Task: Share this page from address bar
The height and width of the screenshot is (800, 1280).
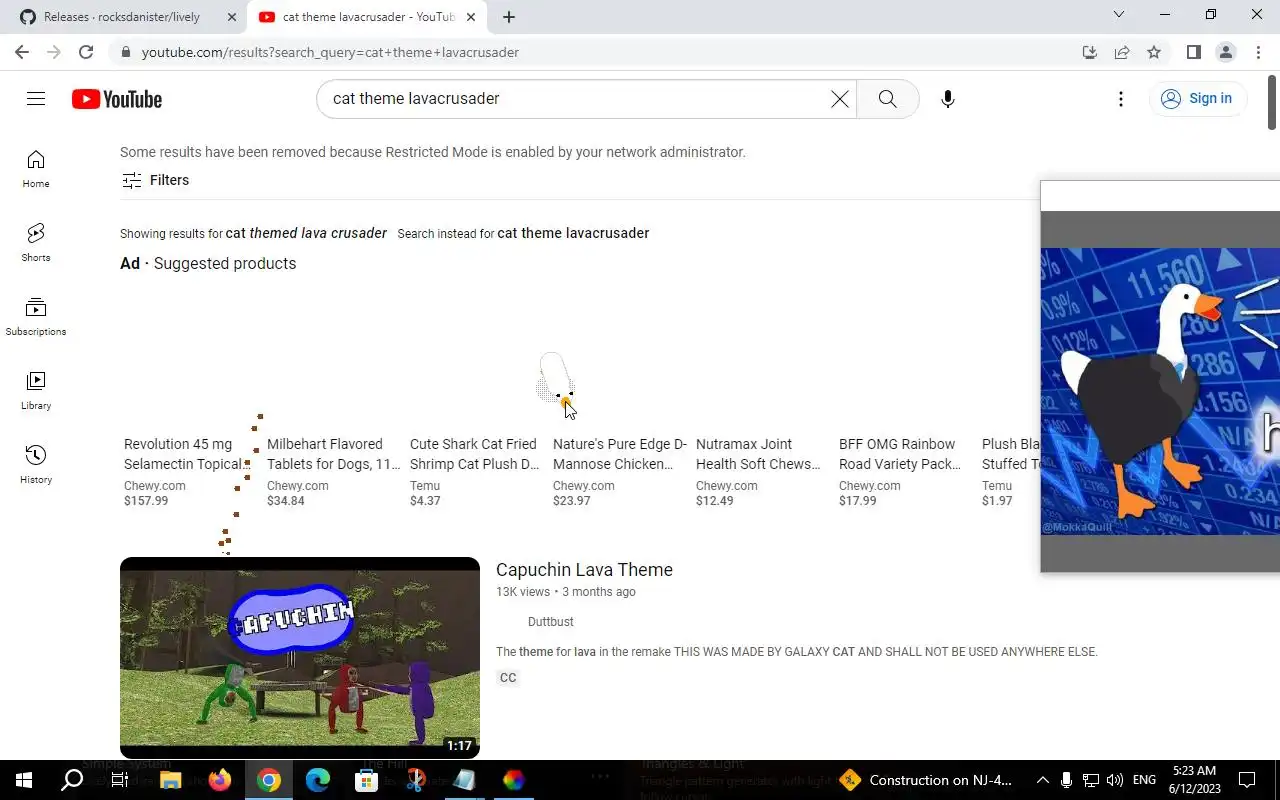Action: point(1122,52)
